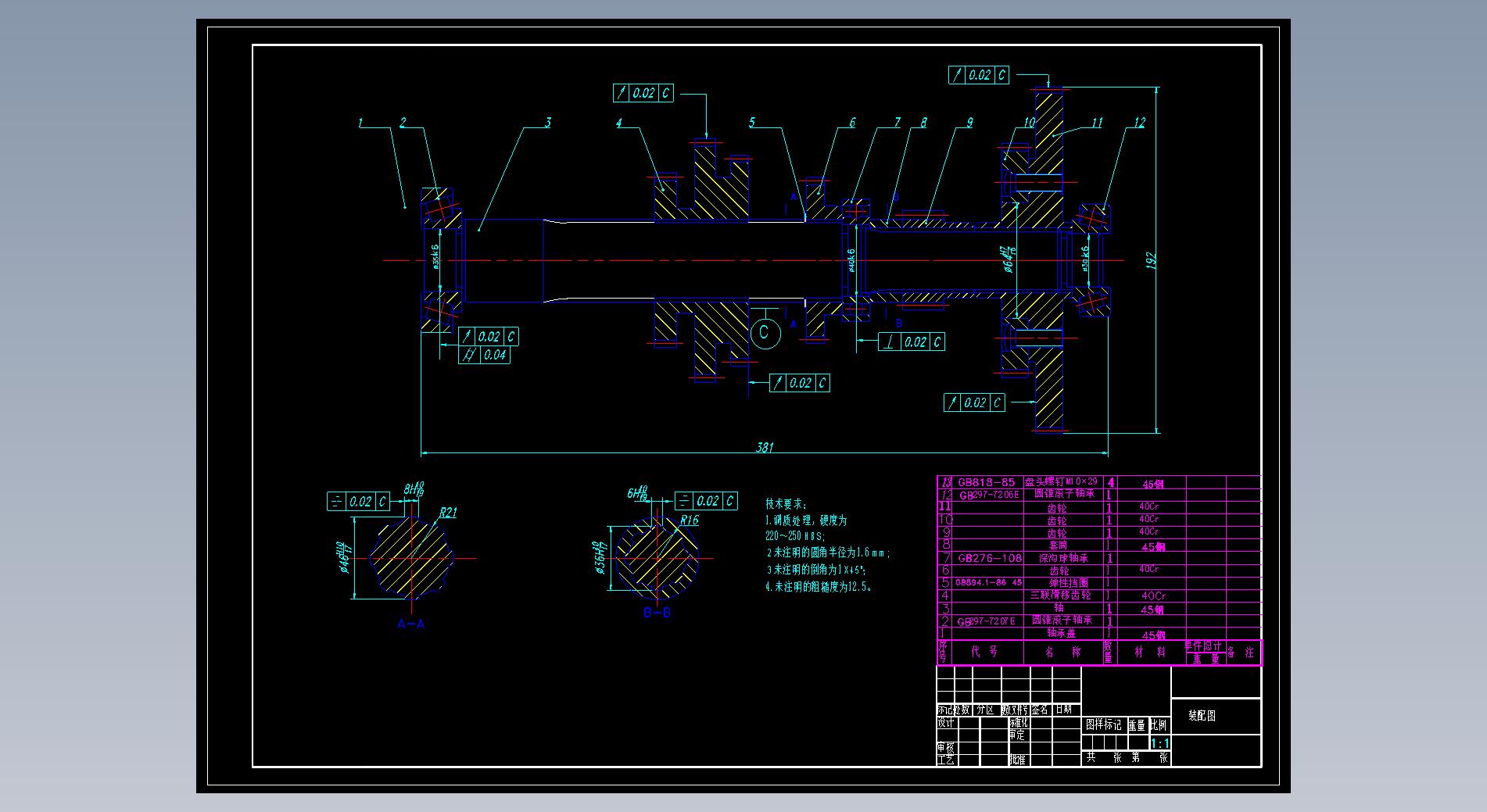The image size is (1487, 812).
Task: Click the title block label "图样标记"
Action: tap(1103, 724)
